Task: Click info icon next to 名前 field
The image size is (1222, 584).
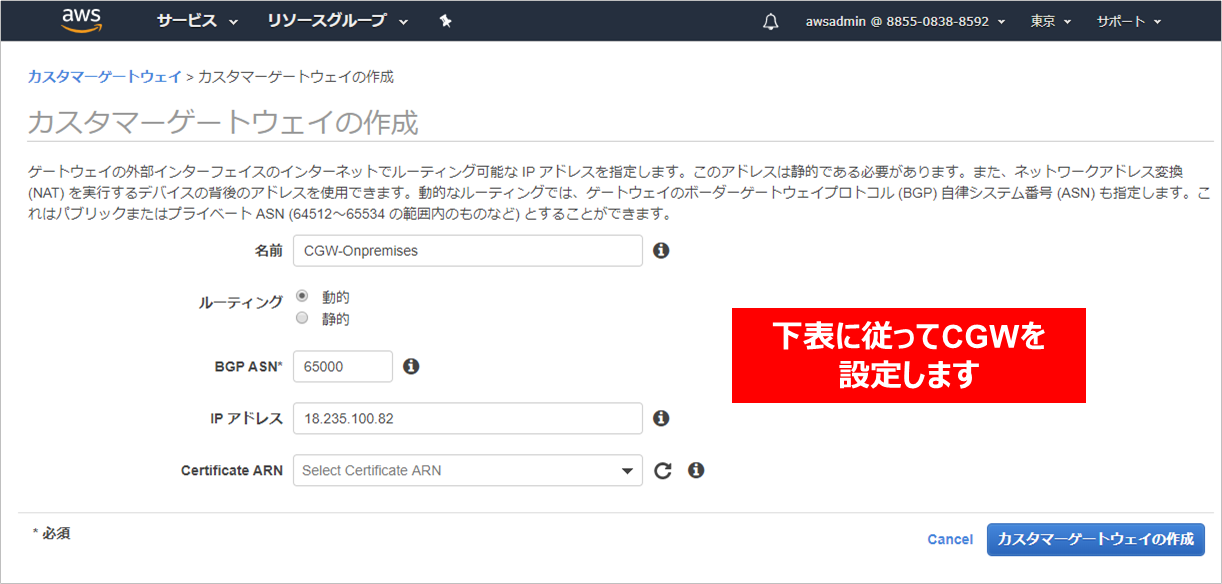Action: 660,251
